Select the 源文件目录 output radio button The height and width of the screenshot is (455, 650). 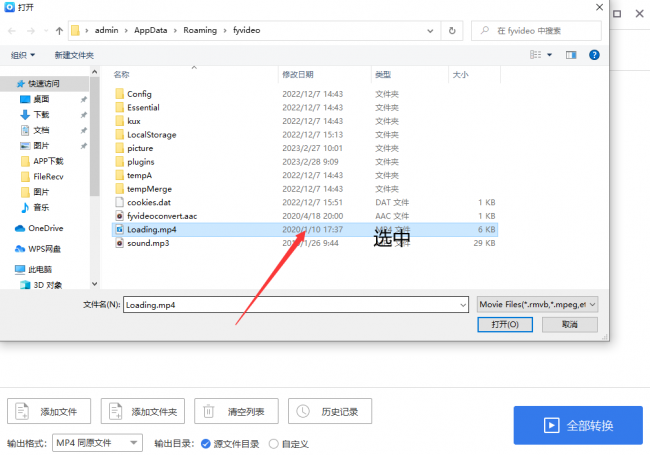(x=206, y=444)
